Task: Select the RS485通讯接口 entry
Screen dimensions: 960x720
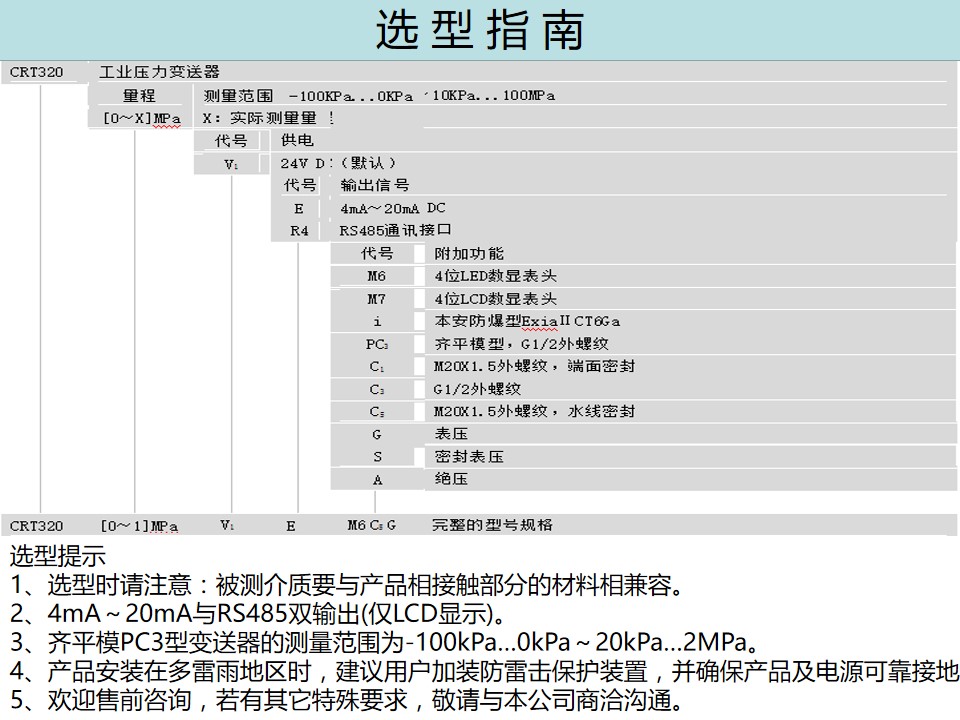Action: [x=395, y=231]
